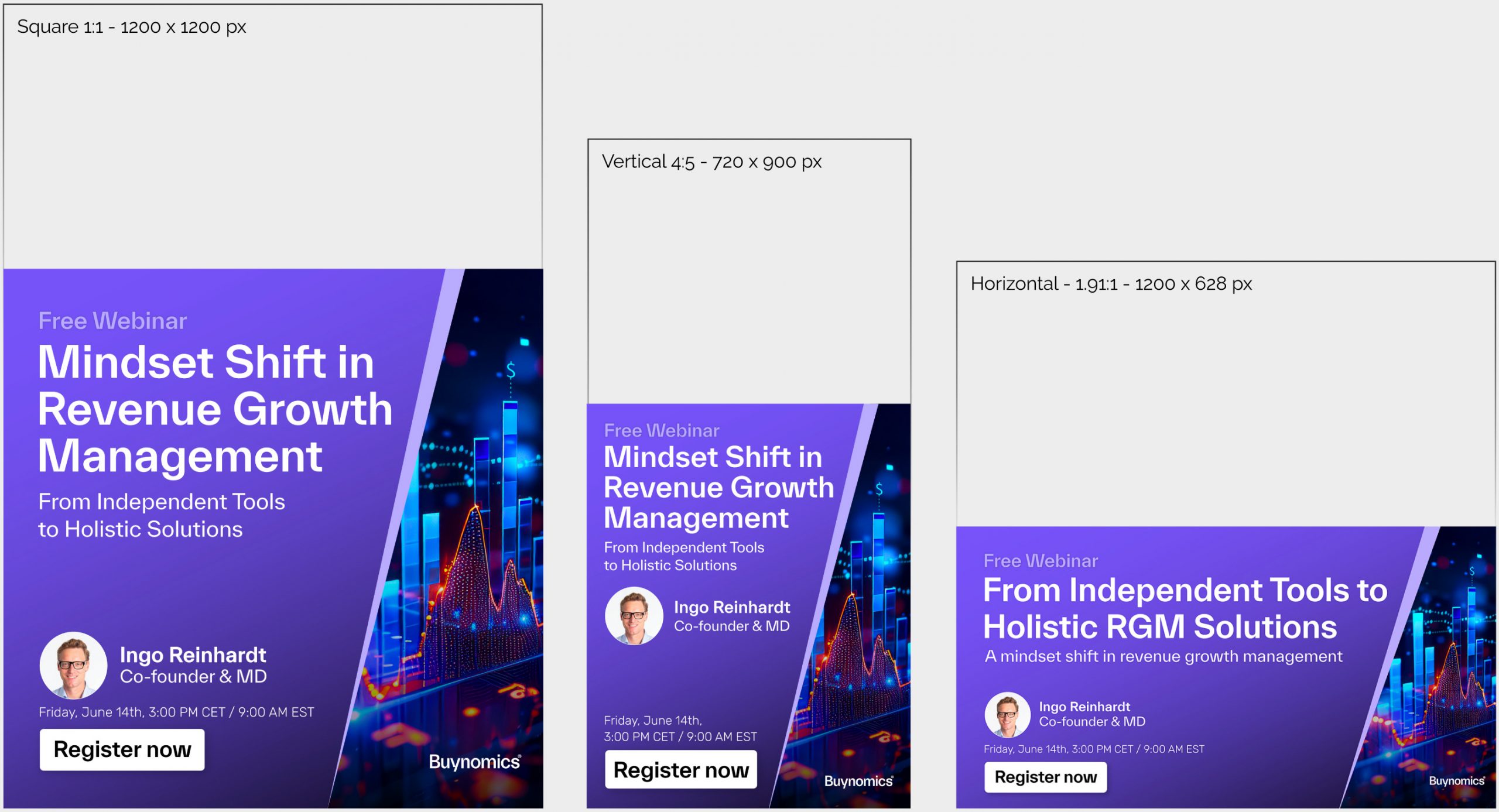This screenshot has width=1499, height=812.
Task: Select Ingo Reinhardt portrait in horizontal banner
Action: pos(1007,714)
